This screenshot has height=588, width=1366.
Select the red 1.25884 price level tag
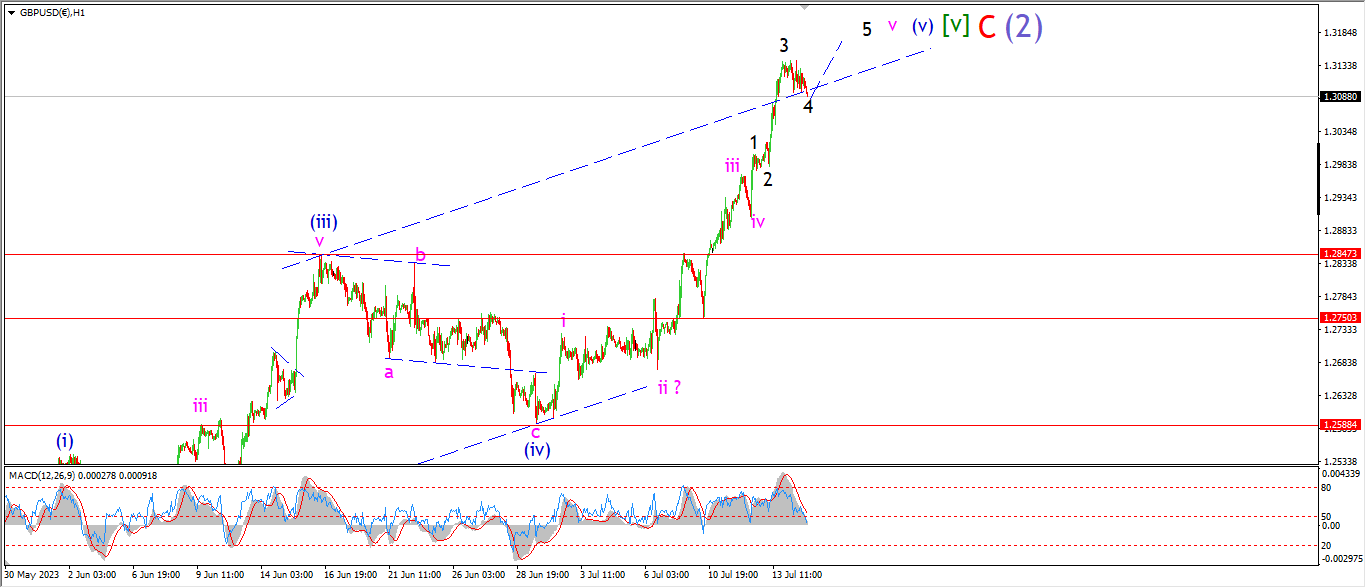(x=1339, y=425)
